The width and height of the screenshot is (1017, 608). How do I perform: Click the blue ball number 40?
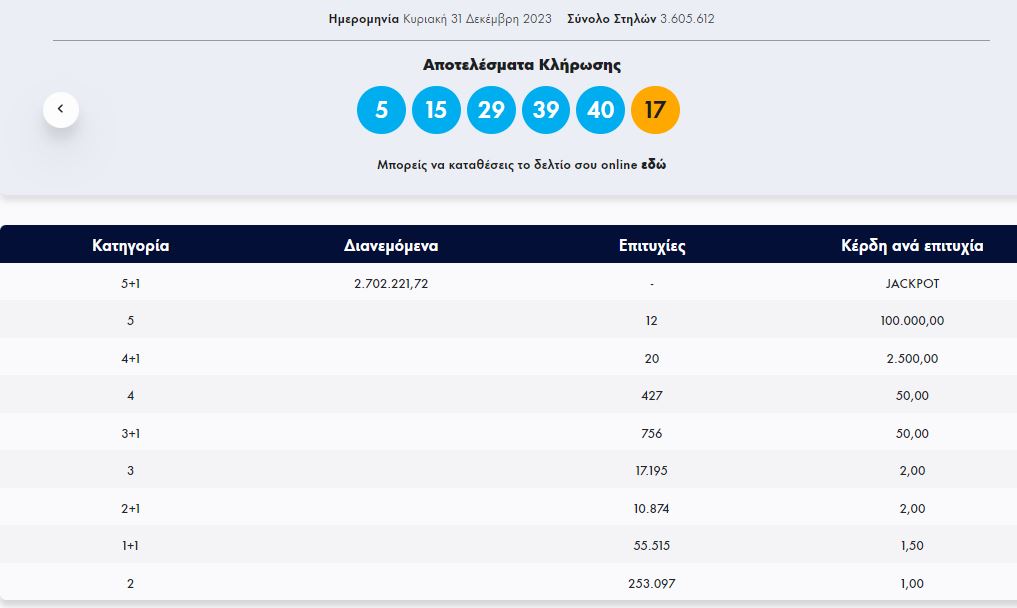click(600, 110)
